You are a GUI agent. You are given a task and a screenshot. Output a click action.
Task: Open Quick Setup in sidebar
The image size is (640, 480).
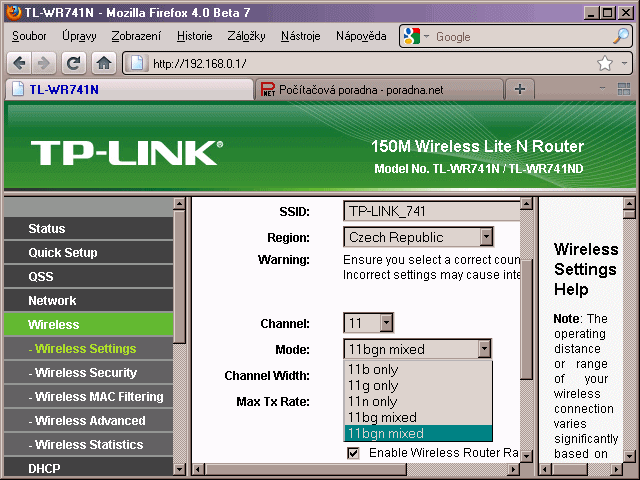coord(89,253)
